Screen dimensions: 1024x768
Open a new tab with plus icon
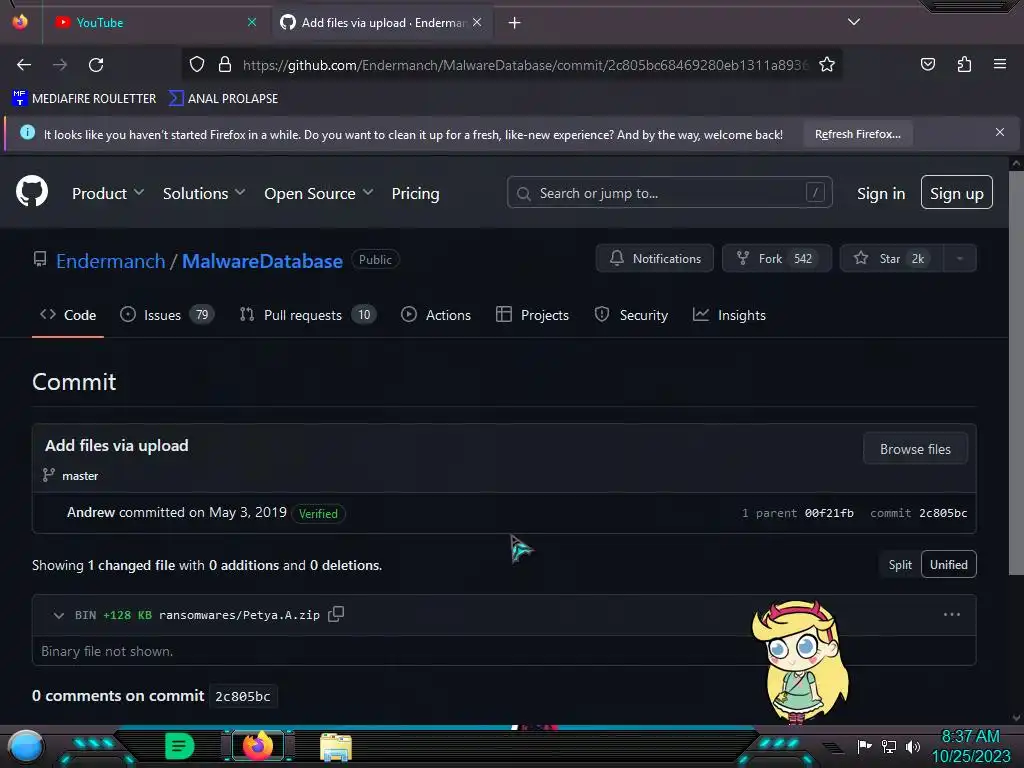[x=515, y=23]
